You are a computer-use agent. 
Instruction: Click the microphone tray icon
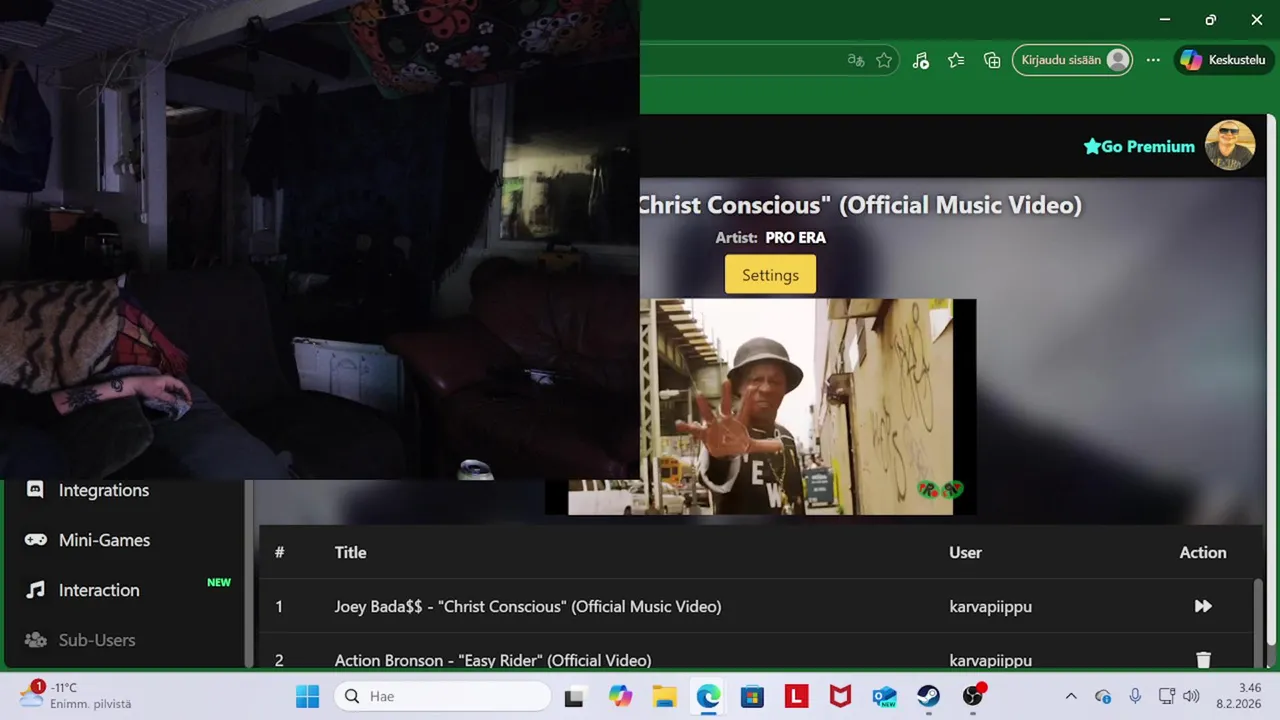(x=1135, y=696)
